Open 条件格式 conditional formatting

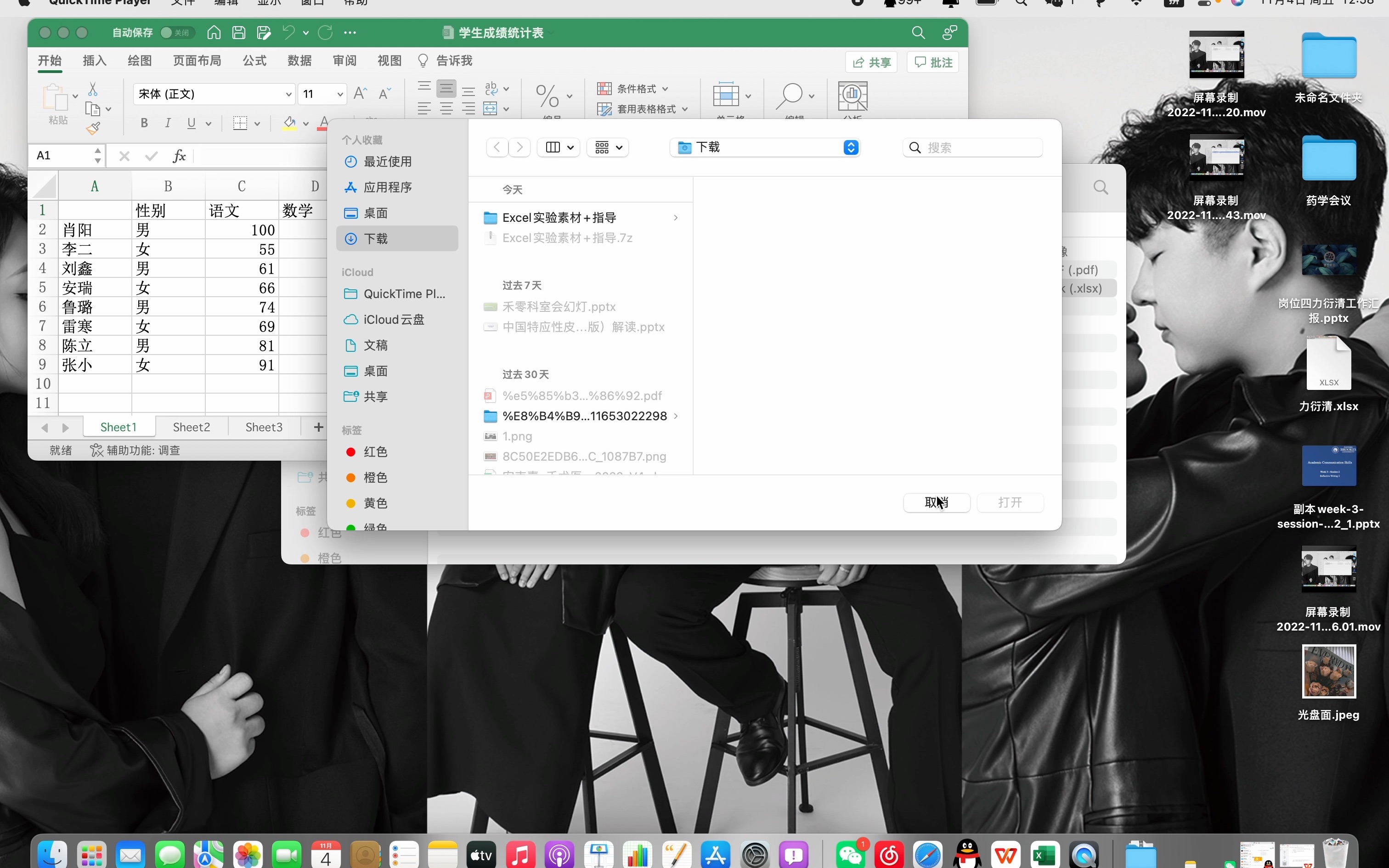click(x=634, y=88)
